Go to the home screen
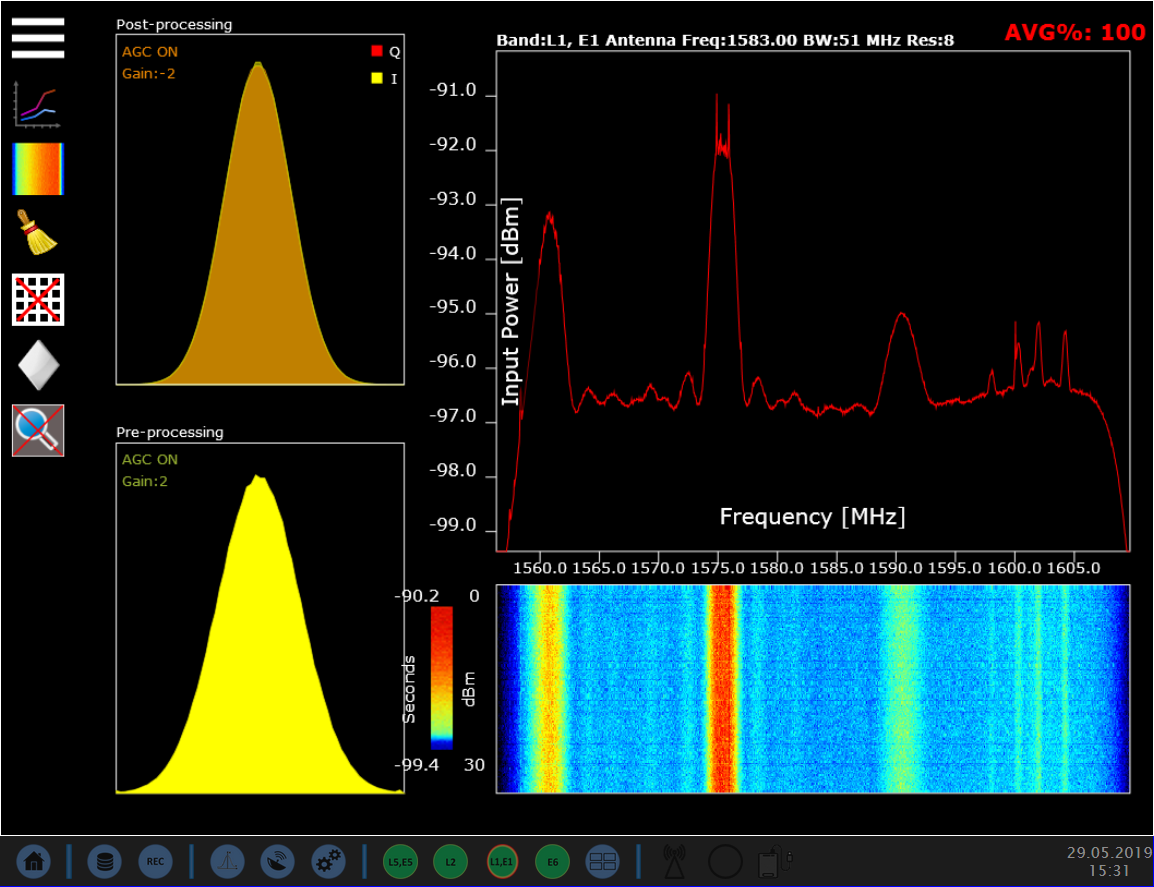 [x=34, y=861]
